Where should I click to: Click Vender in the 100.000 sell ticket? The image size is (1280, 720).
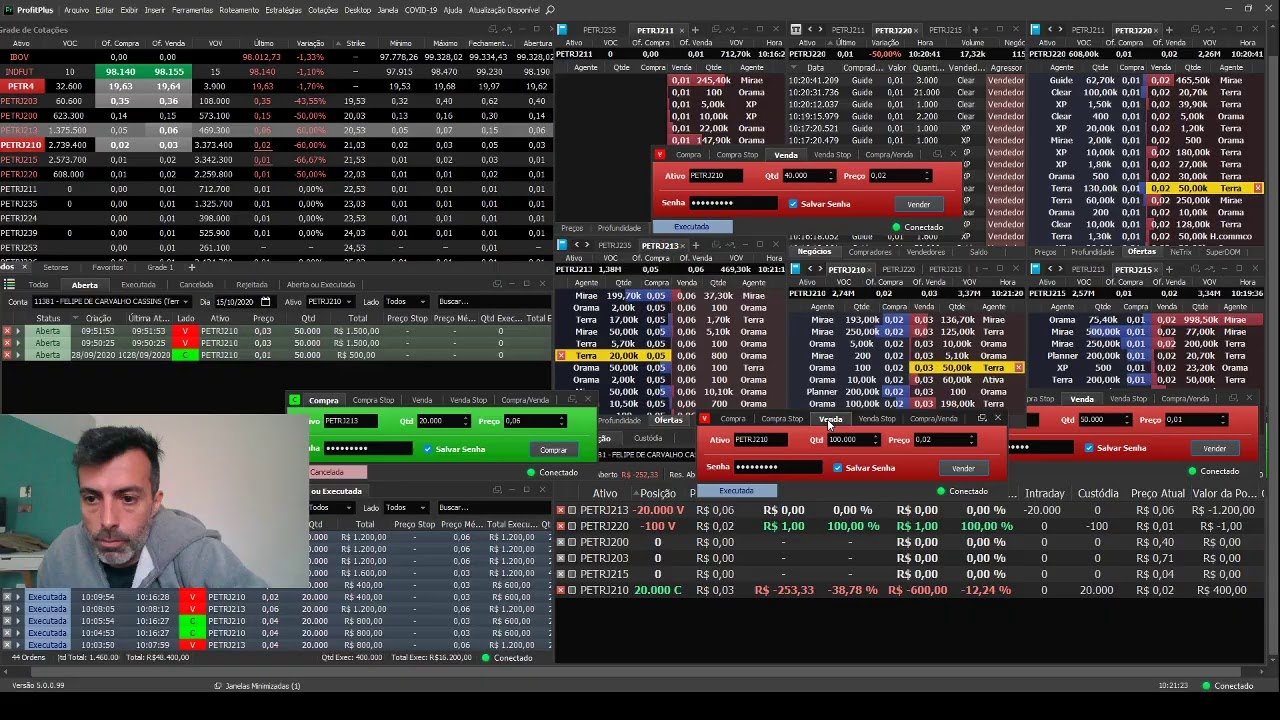coord(963,468)
